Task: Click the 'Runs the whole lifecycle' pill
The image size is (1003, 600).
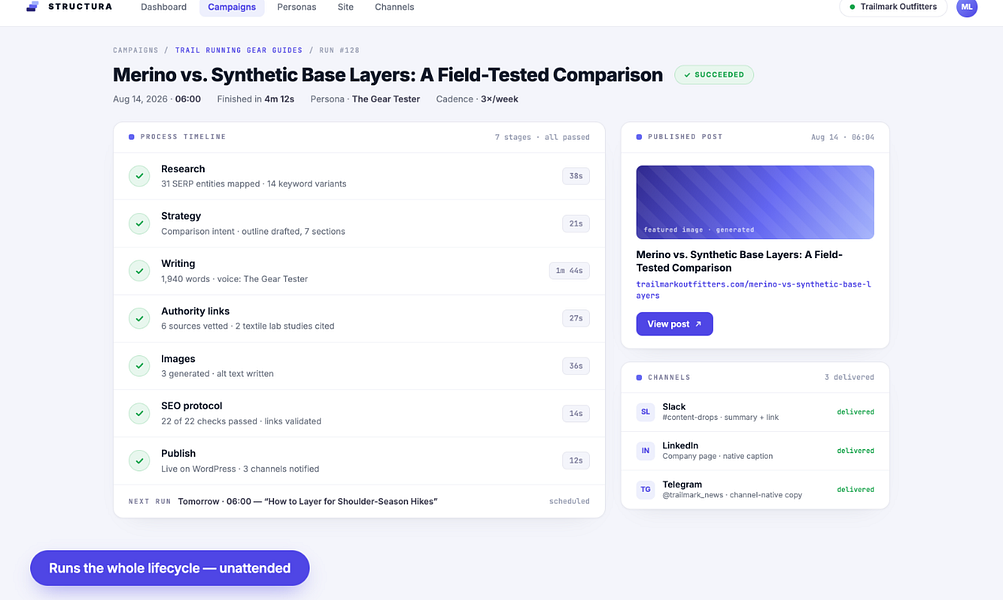Action: (x=170, y=568)
